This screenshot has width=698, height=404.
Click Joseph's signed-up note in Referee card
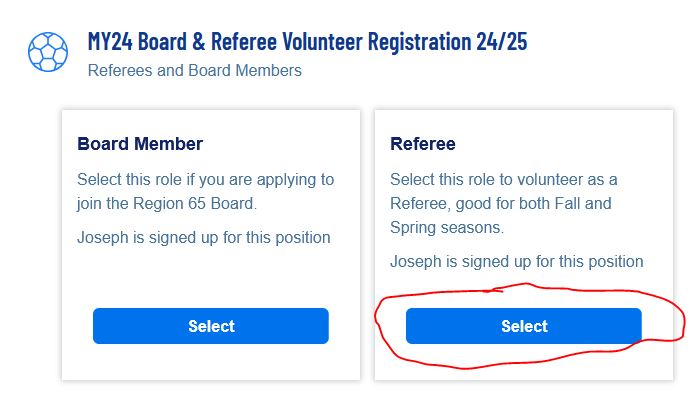[x=516, y=261]
